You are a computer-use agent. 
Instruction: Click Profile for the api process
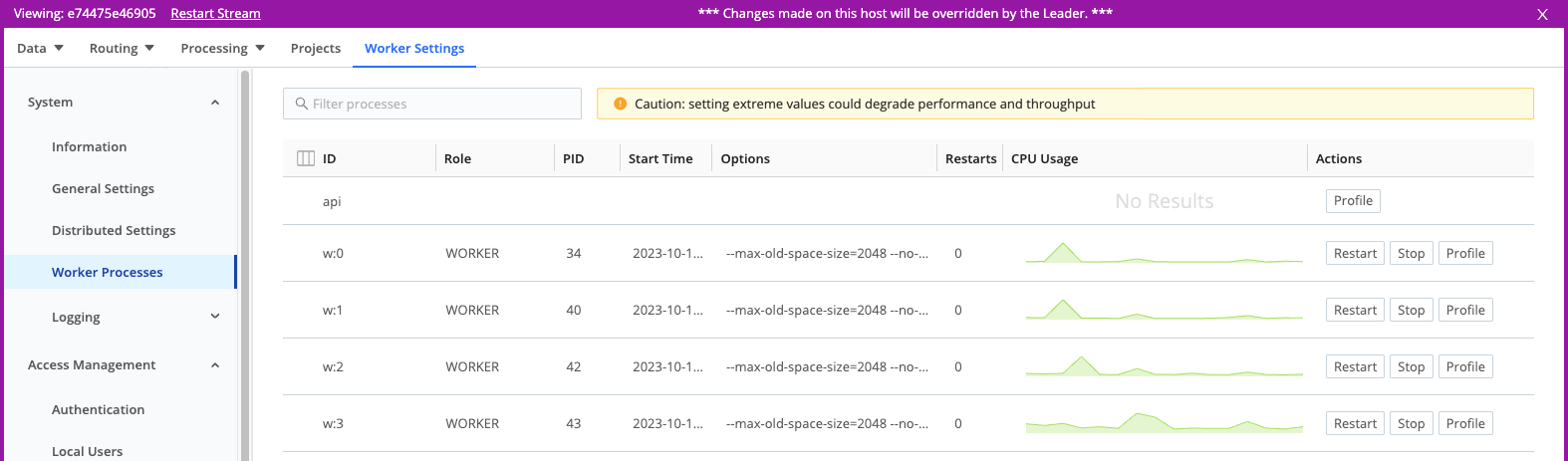pyautogui.click(x=1353, y=200)
